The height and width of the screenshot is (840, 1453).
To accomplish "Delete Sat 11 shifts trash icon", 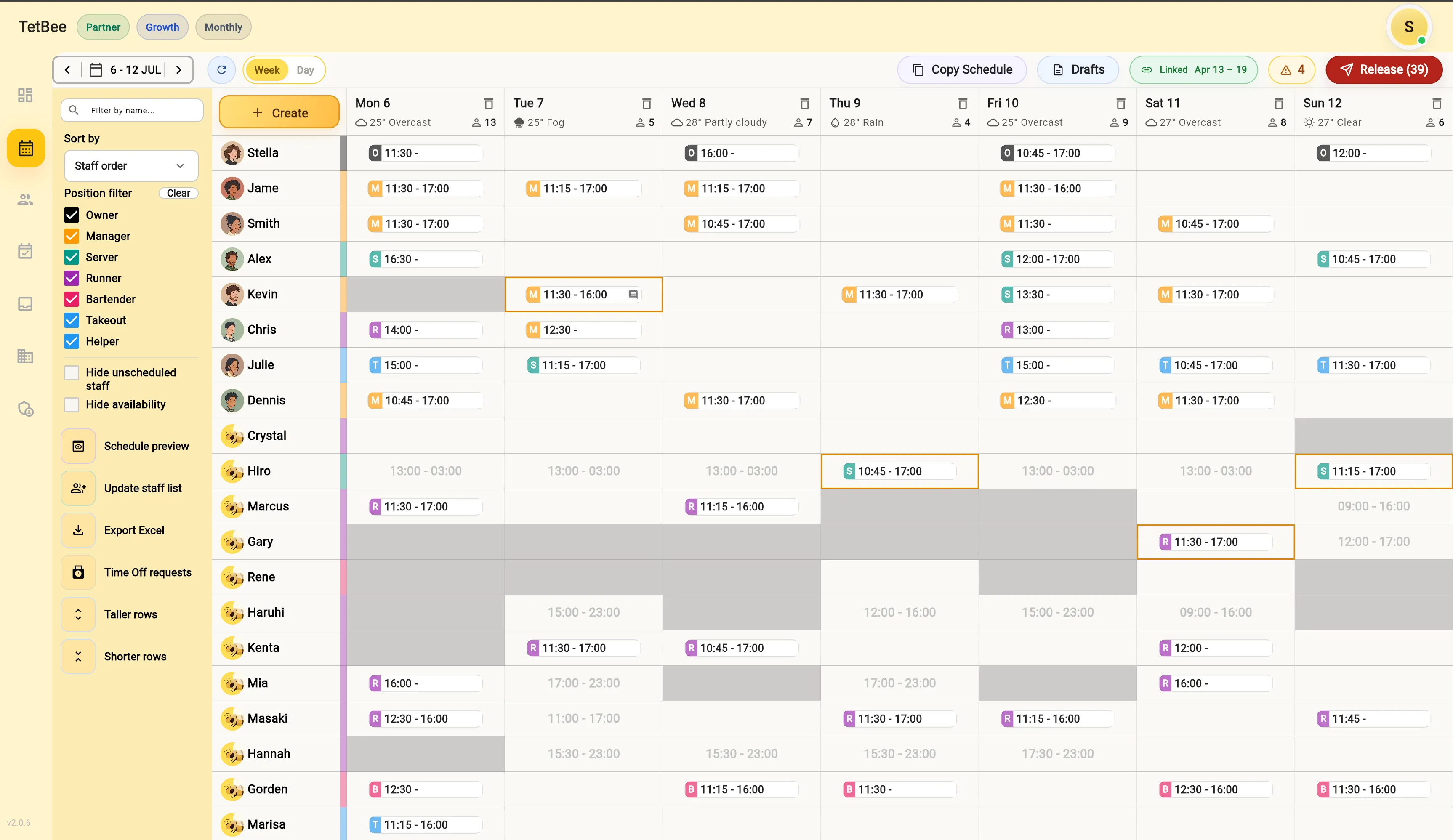I will coord(1278,103).
